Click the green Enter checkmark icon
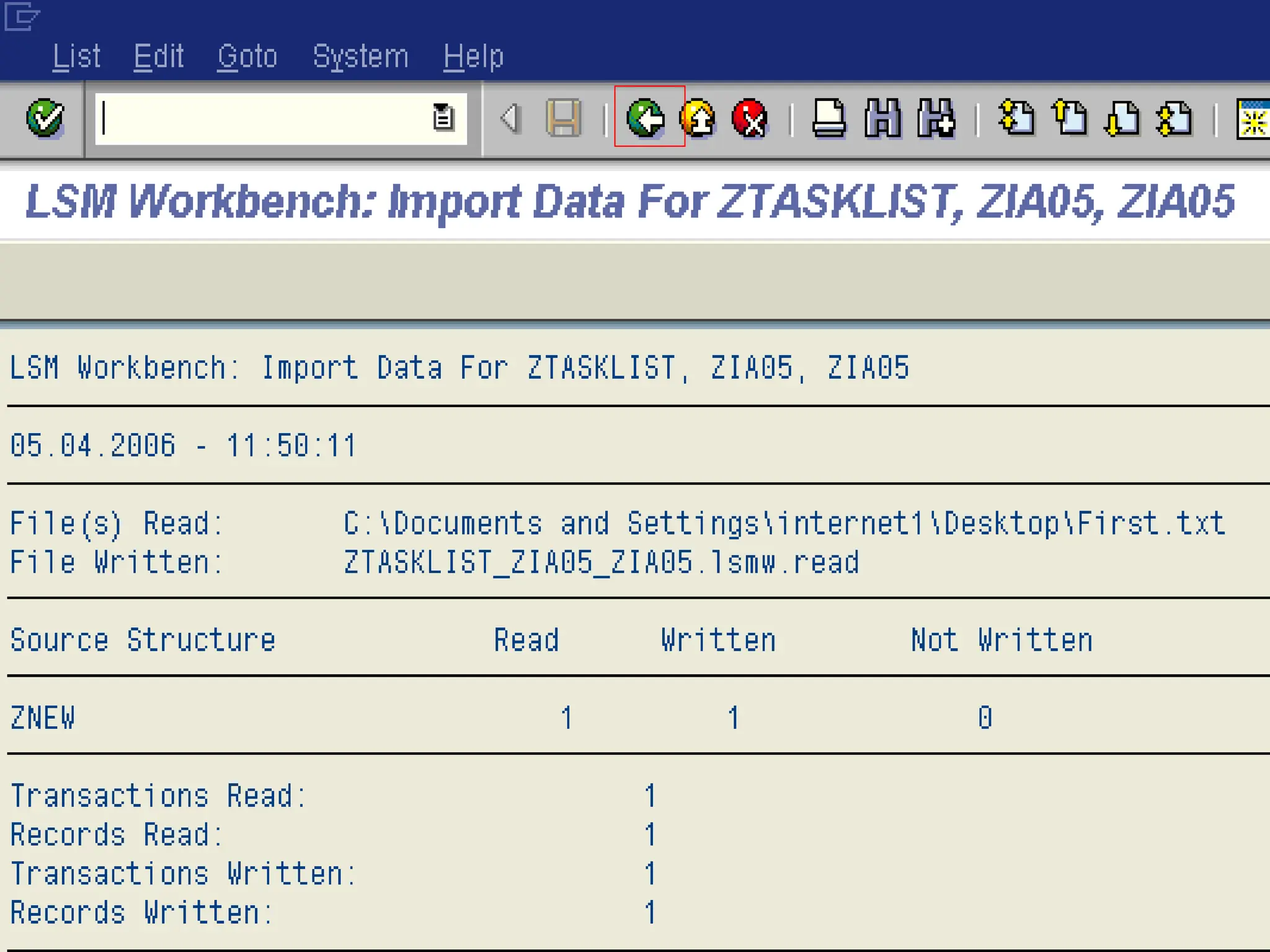 [x=45, y=118]
